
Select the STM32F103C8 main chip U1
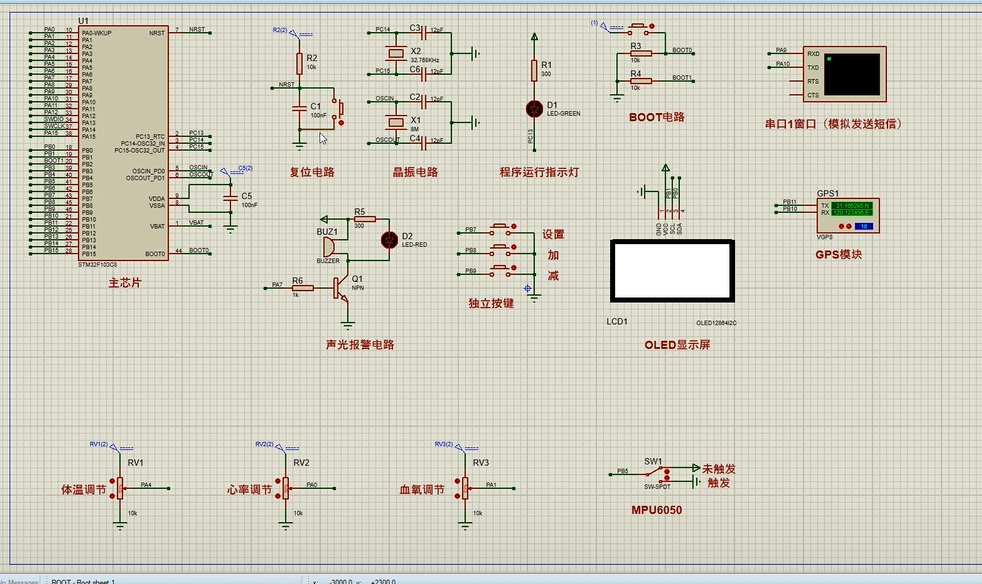tap(124, 143)
